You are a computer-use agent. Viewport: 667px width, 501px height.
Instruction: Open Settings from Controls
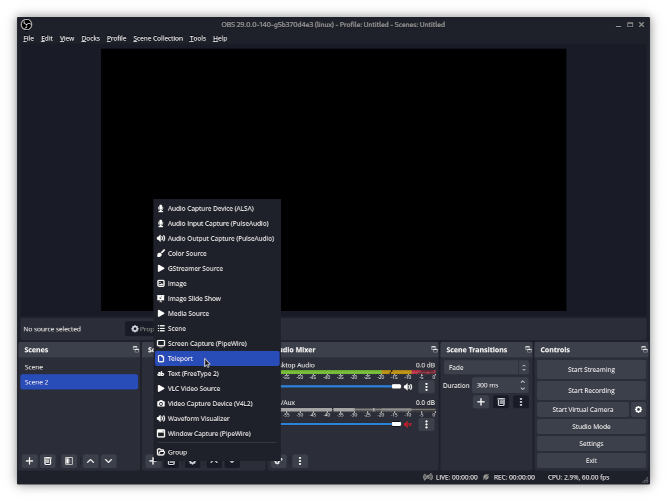click(591, 444)
